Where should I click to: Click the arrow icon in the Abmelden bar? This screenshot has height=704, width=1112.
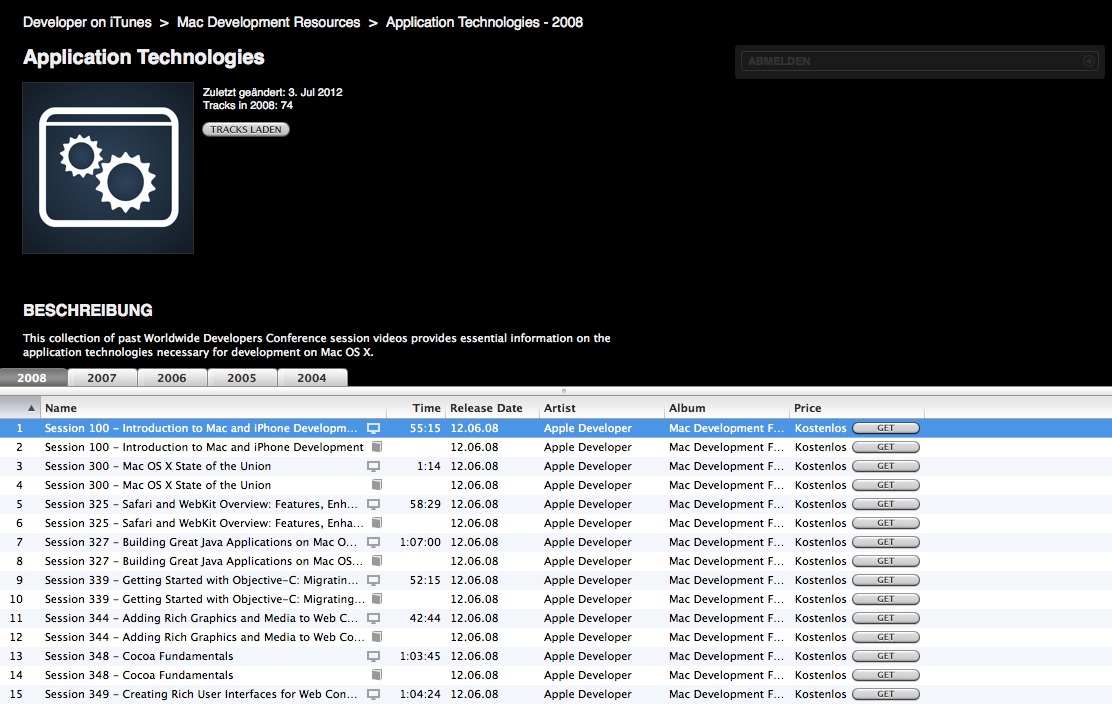pos(1089,61)
